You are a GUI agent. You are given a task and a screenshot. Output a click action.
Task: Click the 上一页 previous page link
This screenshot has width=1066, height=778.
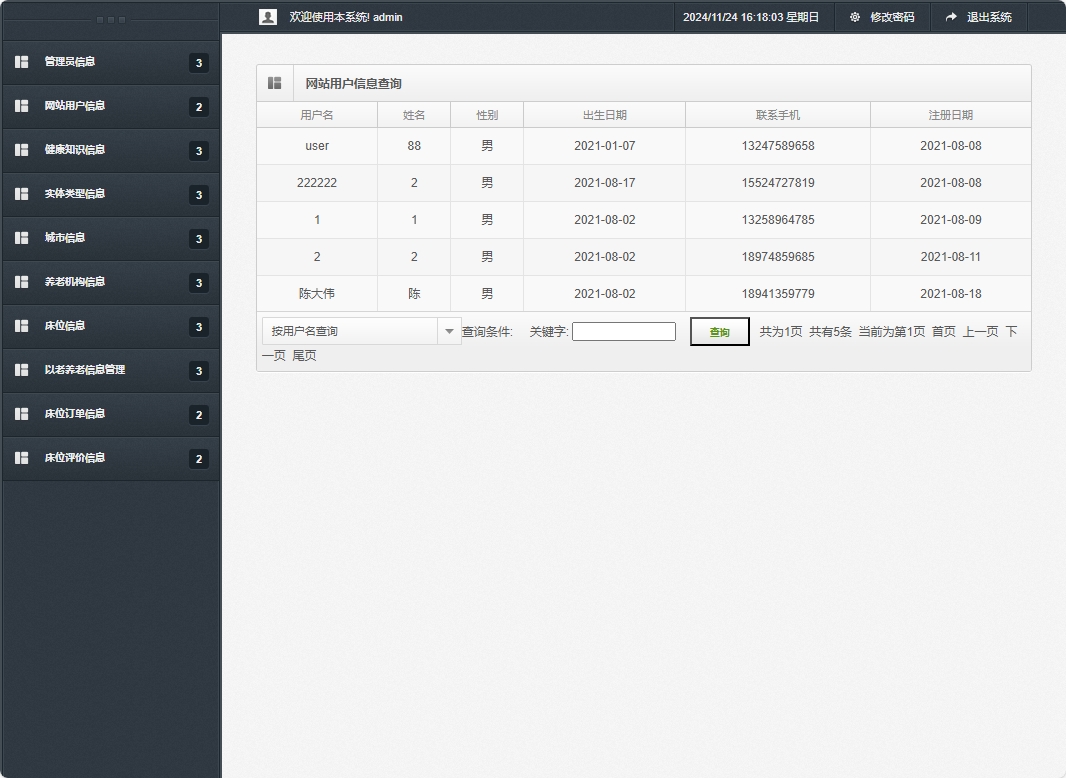pyautogui.click(x=980, y=332)
